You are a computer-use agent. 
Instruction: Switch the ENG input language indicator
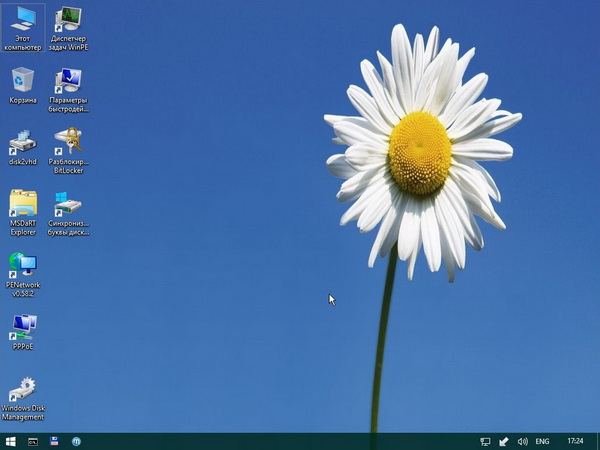543,441
